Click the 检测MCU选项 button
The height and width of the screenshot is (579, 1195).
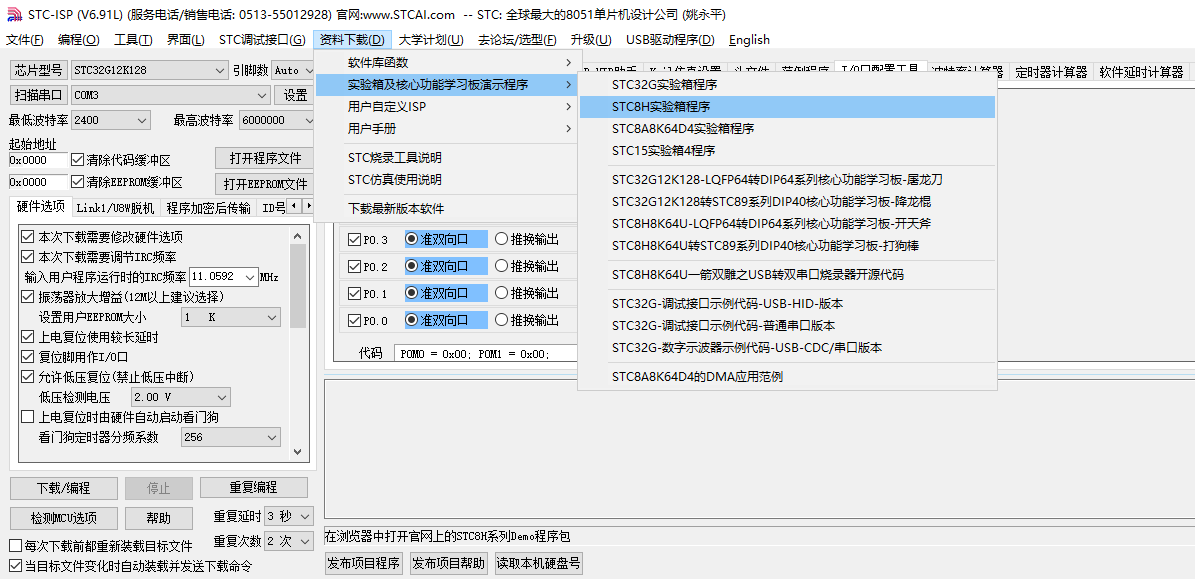(64, 518)
